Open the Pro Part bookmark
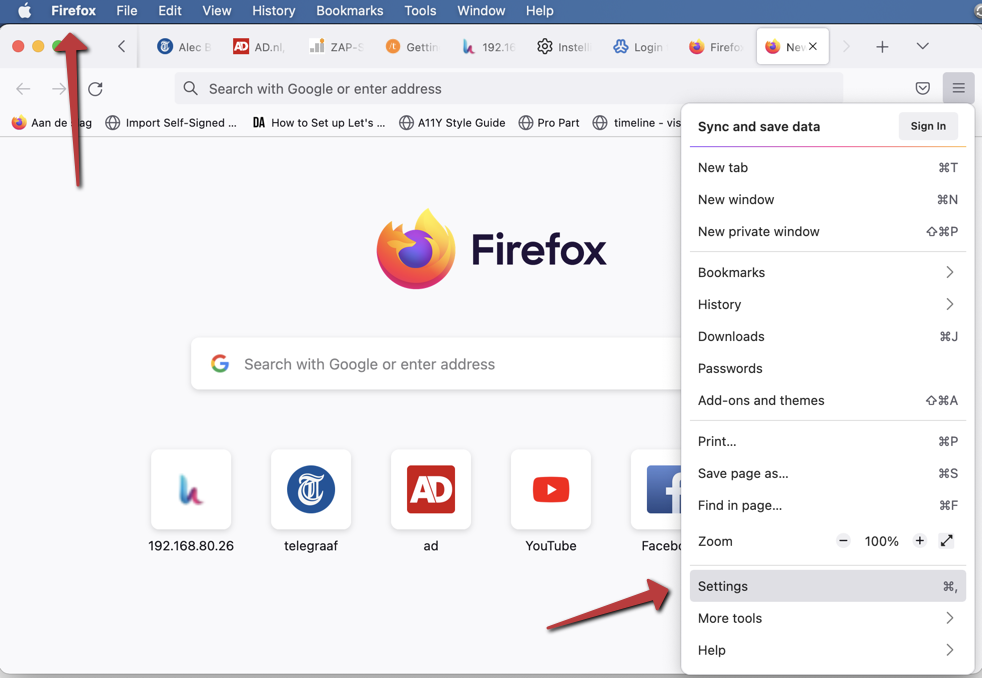The width and height of the screenshot is (982, 678). [549, 123]
